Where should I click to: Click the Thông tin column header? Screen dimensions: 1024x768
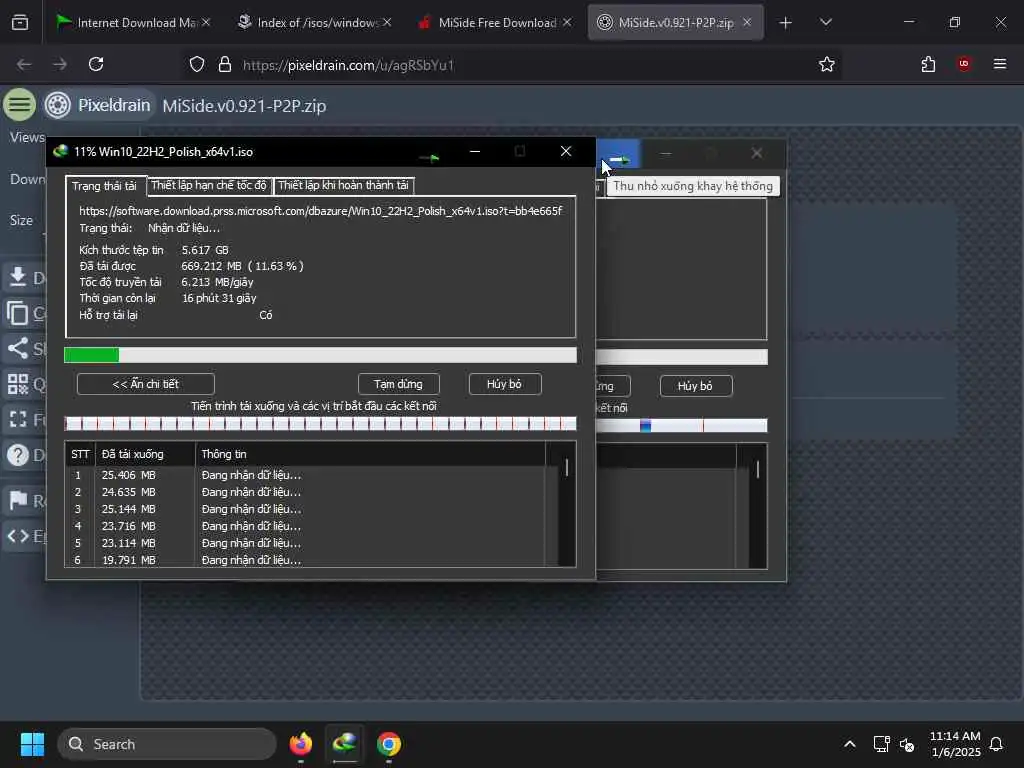[370, 454]
